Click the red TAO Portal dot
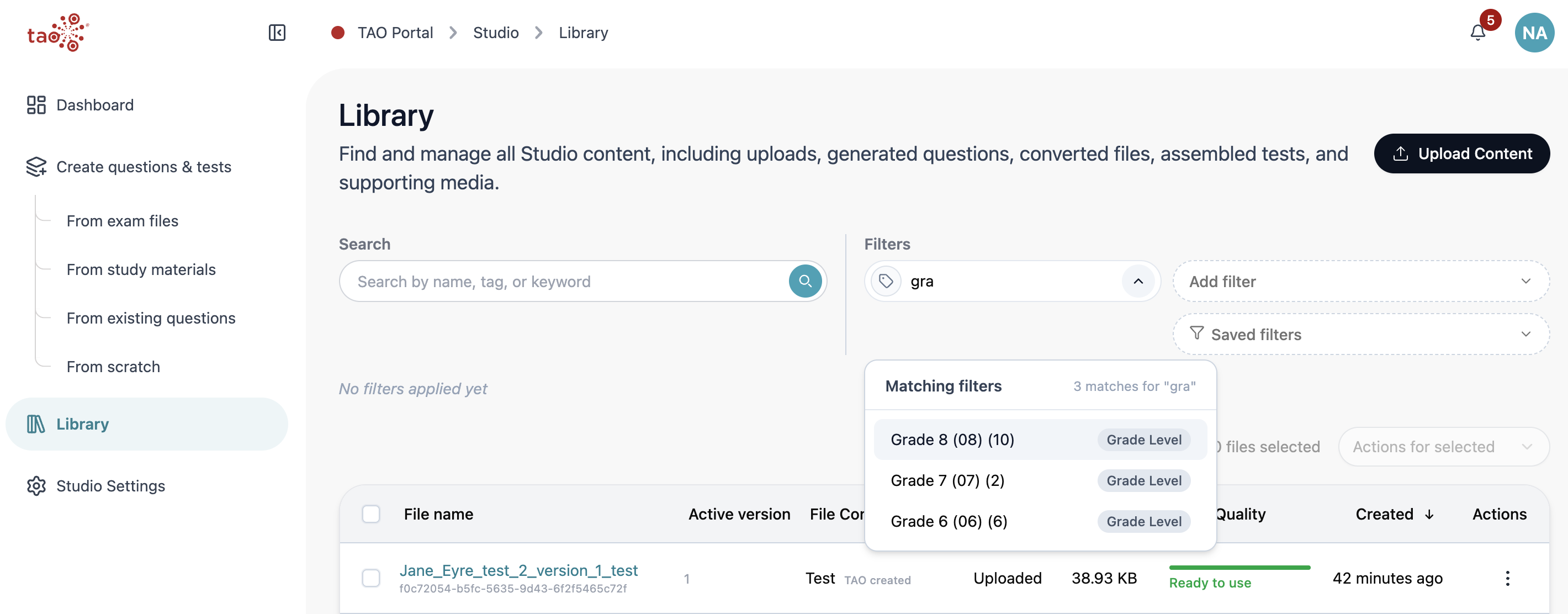 (x=338, y=32)
